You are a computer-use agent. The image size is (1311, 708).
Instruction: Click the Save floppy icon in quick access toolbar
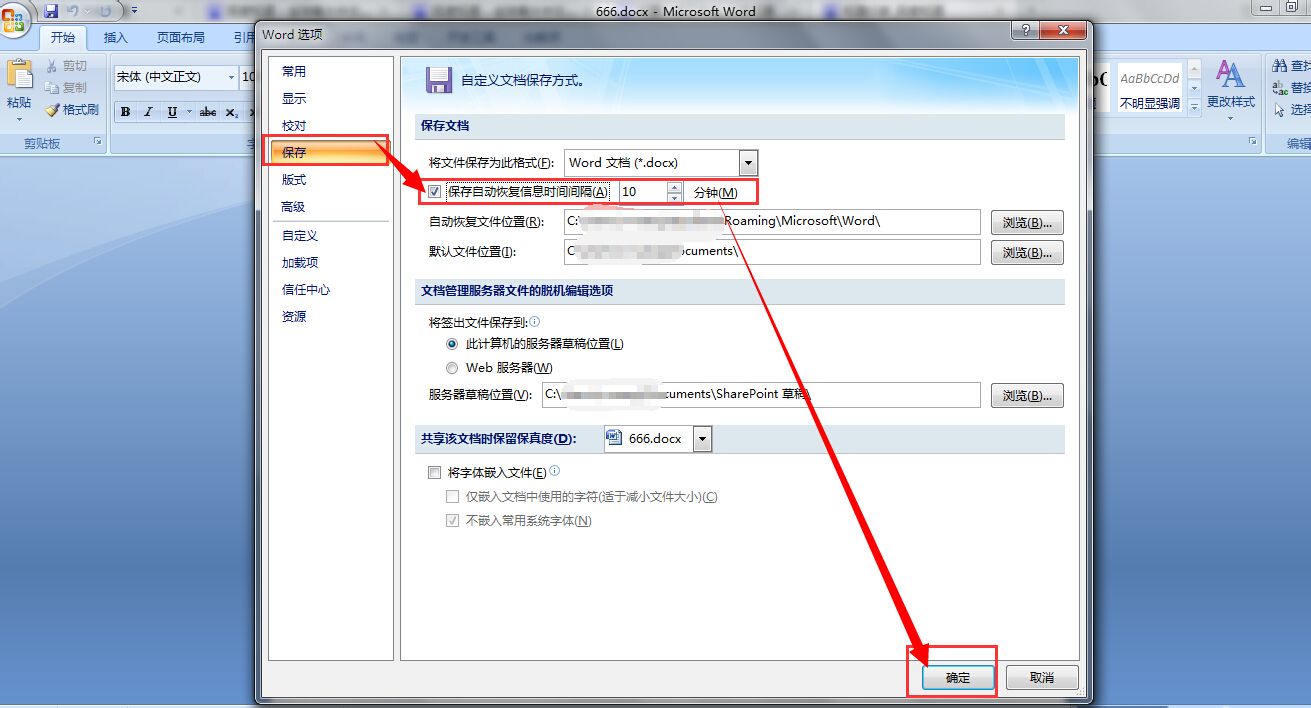pos(50,11)
